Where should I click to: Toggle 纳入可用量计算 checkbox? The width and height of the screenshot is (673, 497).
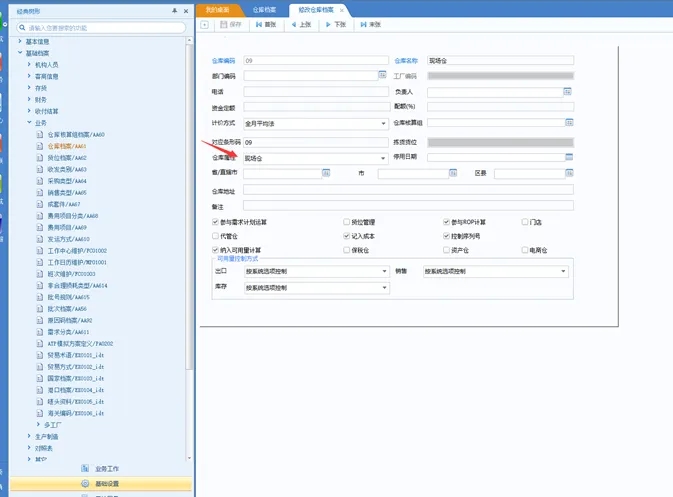point(215,250)
